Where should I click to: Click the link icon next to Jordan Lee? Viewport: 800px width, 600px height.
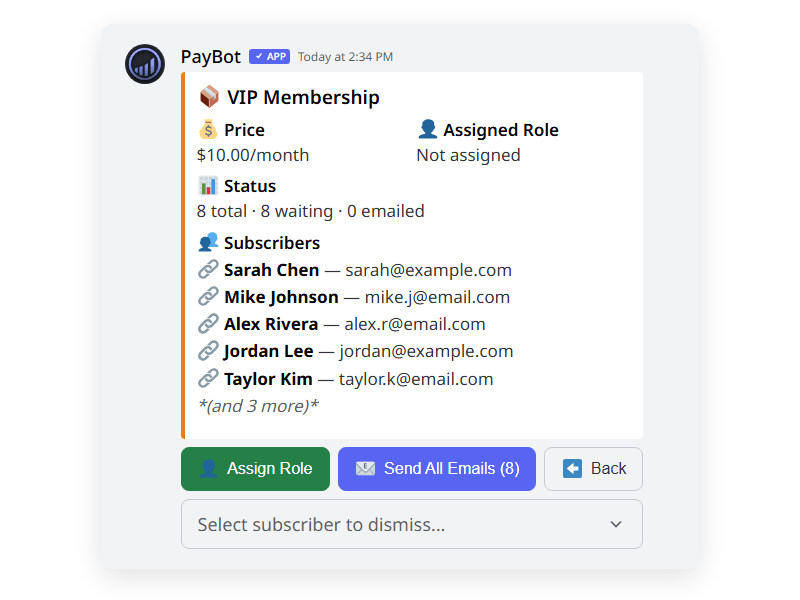pyautogui.click(x=209, y=351)
